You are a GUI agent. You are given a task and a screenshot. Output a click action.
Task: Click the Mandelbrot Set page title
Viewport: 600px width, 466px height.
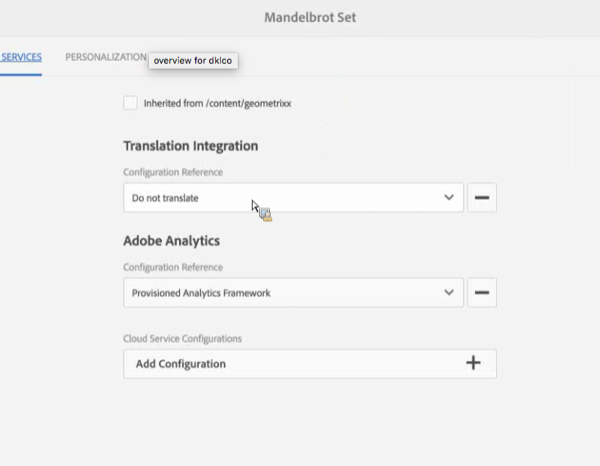tap(310, 17)
